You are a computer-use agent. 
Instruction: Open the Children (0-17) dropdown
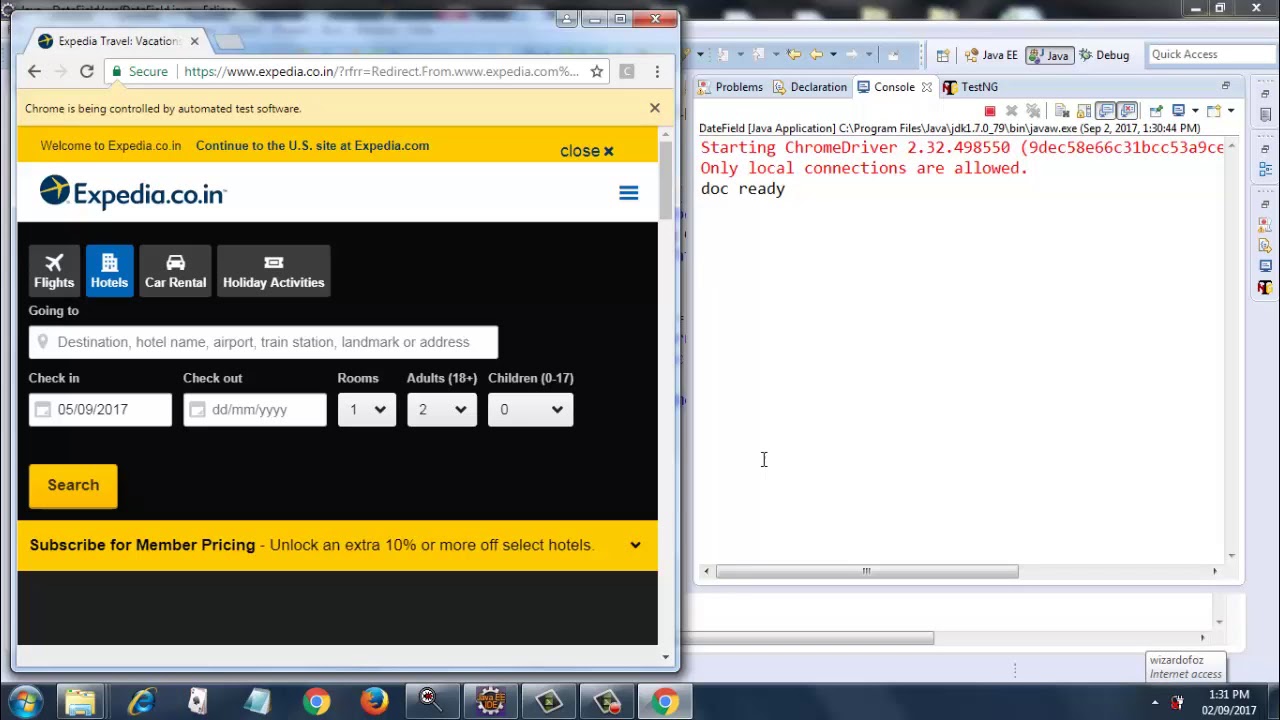530,410
